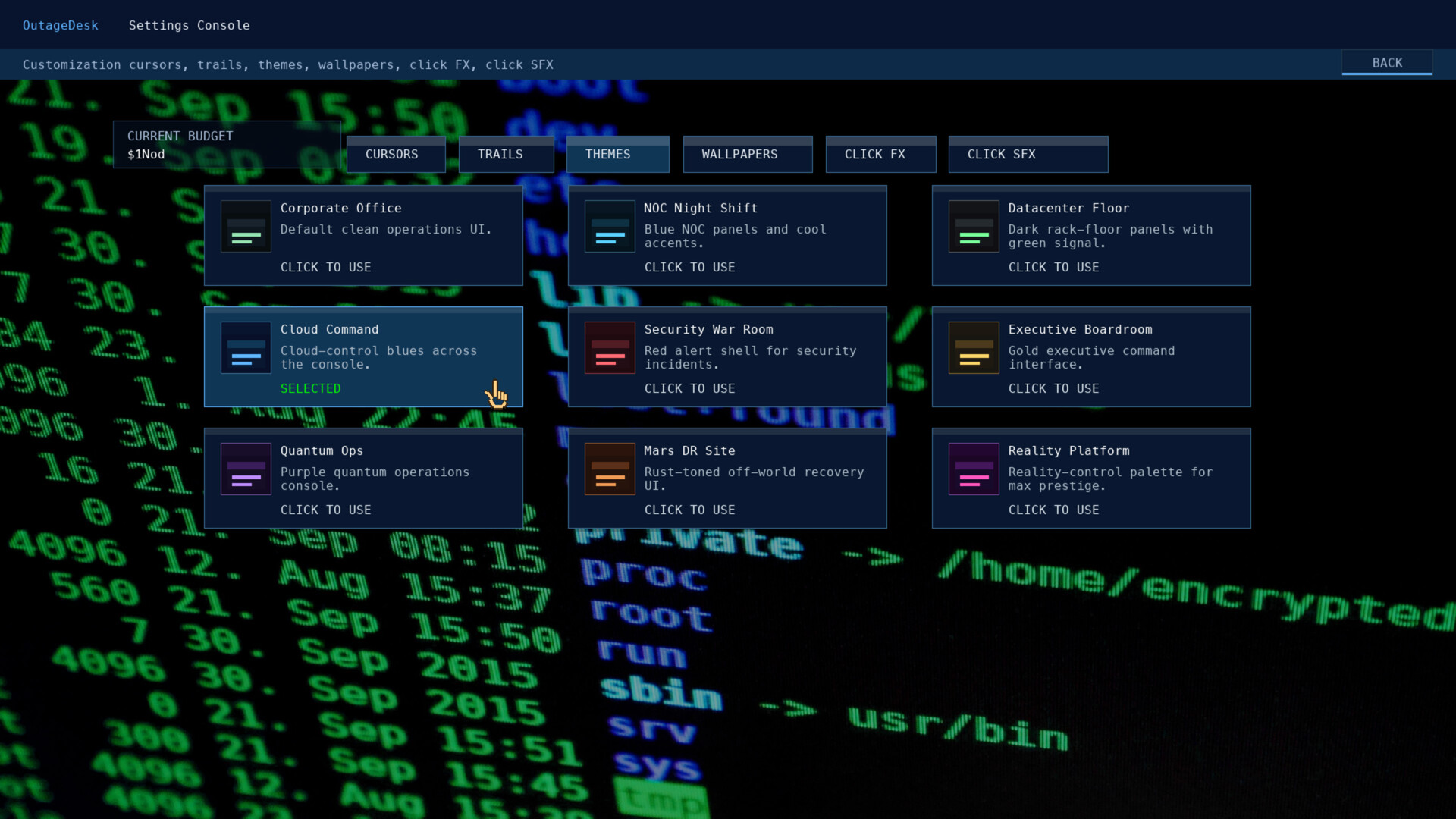Click the CURRENT BUDGET label

tap(180, 136)
